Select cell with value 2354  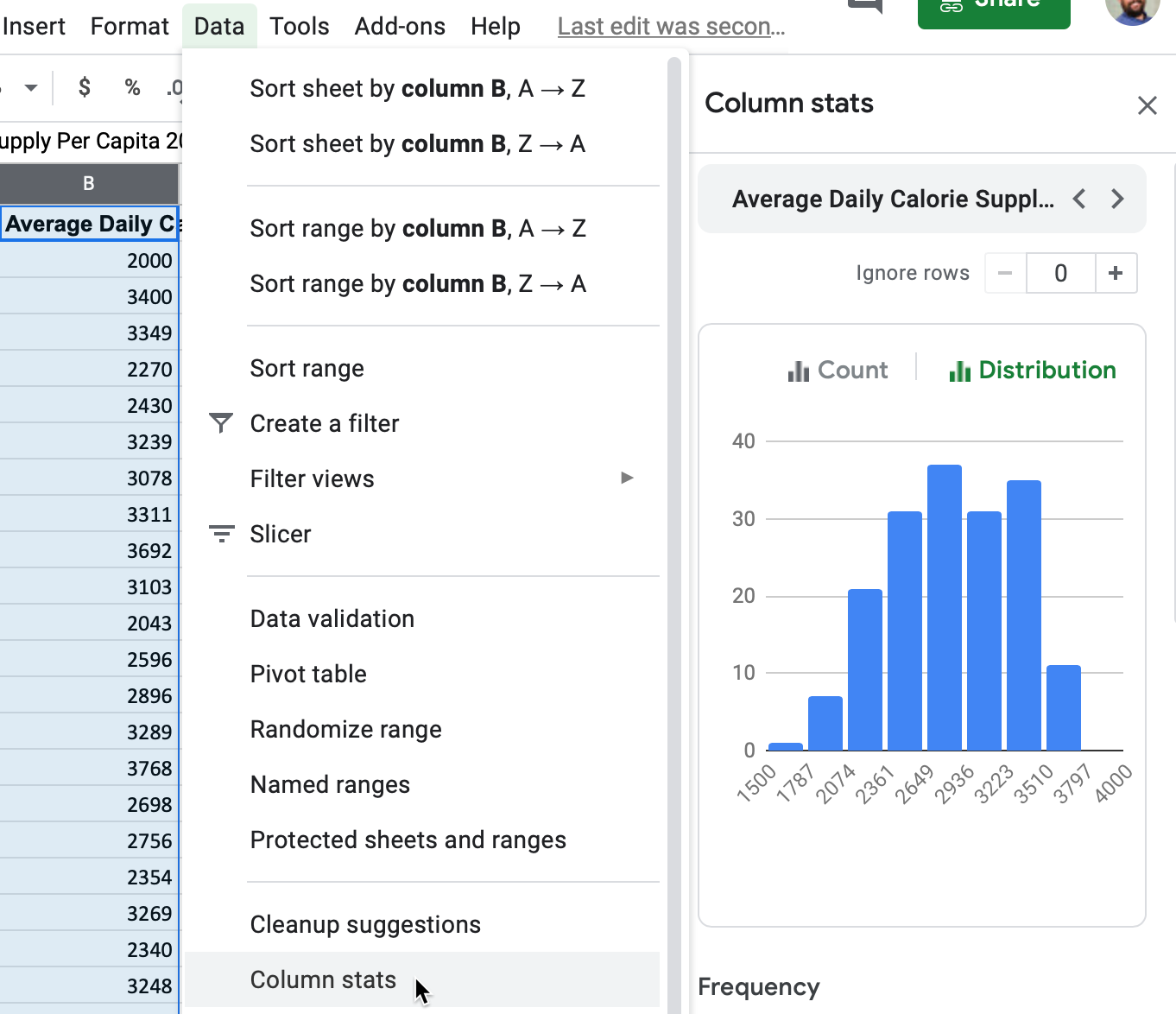point(89,878)
